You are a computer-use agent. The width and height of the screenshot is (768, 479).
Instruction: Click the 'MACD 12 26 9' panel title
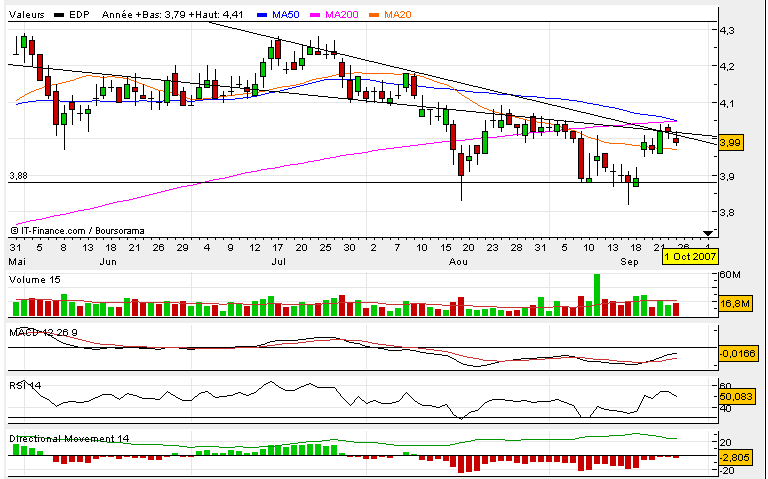(x=43, y=333)
